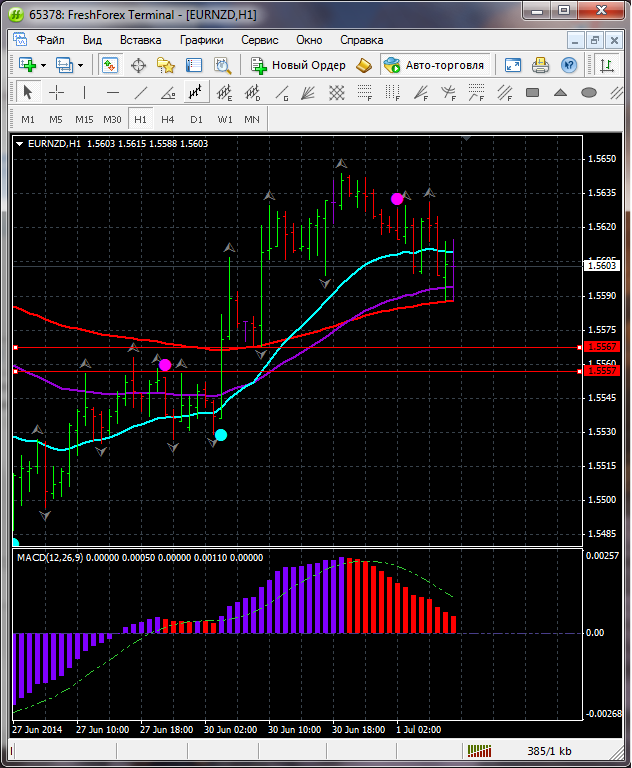Screen dimensions: 632x768
Task: Expand the Profiles dropdown arrow
Action: coord(80,65)
